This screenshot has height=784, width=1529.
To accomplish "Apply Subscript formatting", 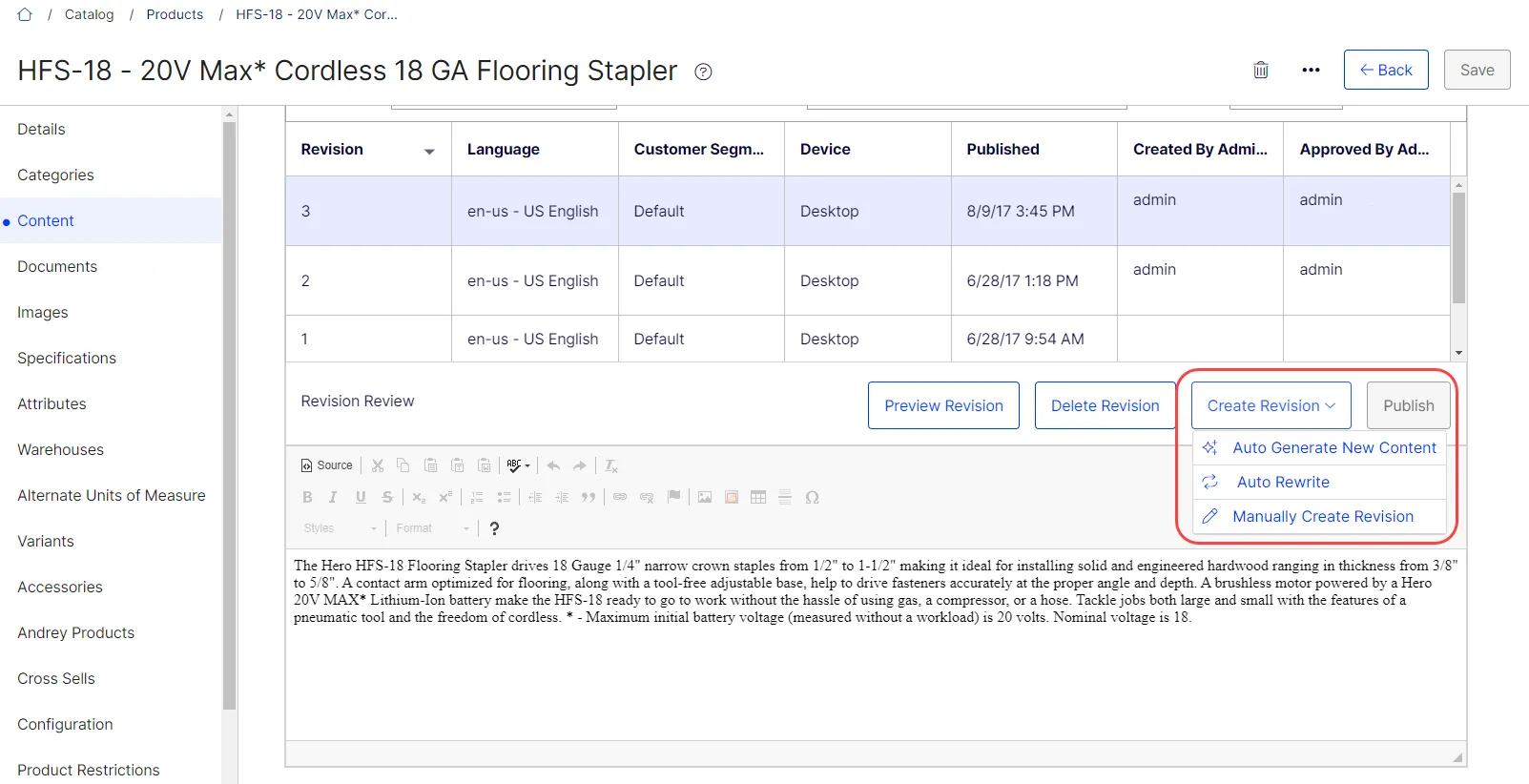I will click(419, 497).
